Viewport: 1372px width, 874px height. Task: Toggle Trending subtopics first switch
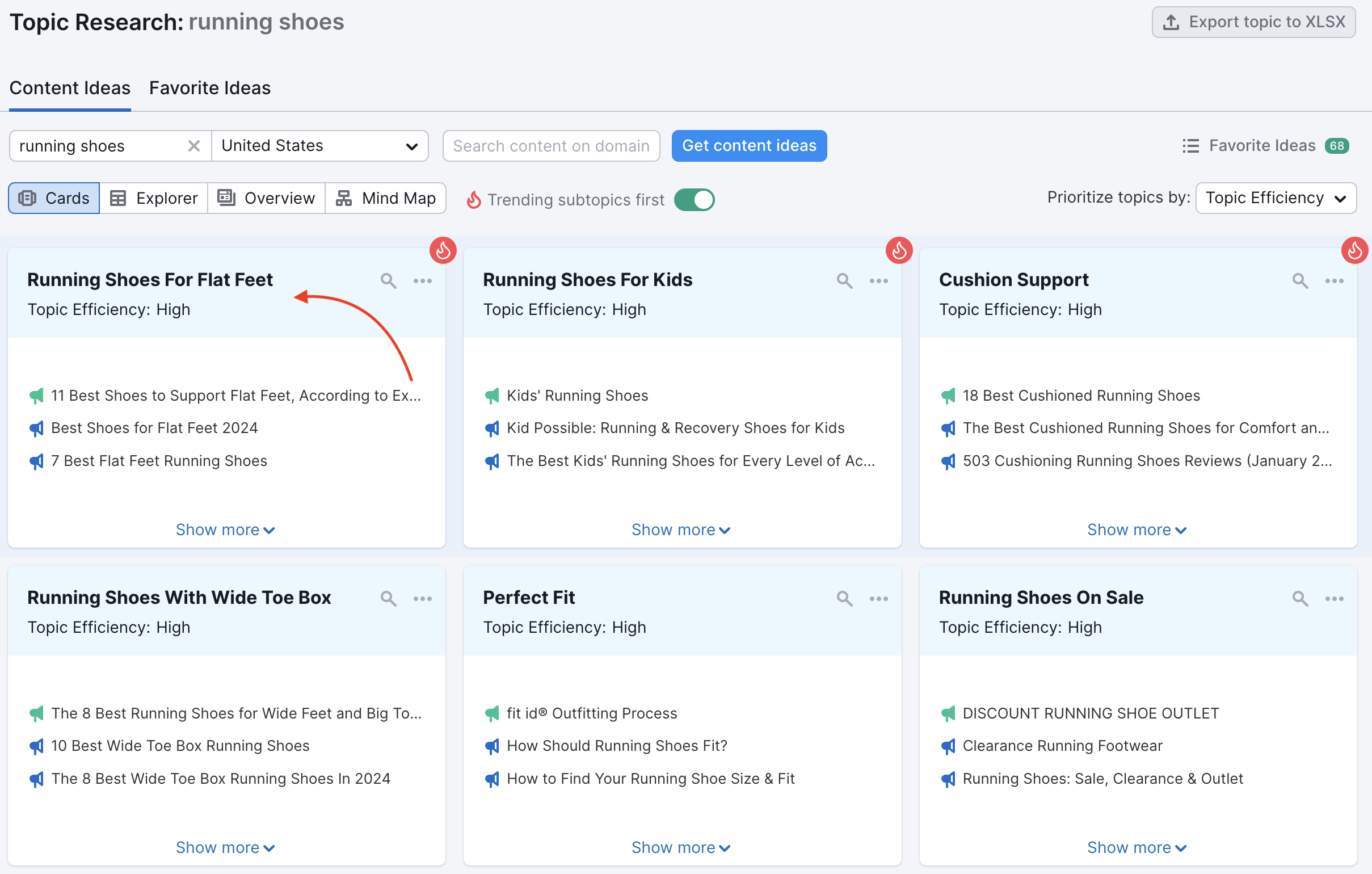[693, 199]
